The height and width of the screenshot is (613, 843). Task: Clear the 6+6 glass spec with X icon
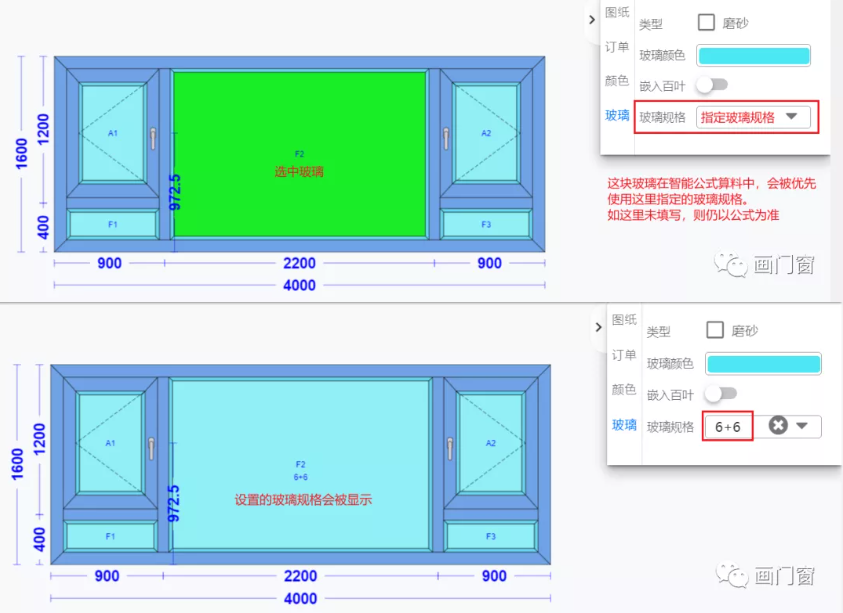point(778,426)
